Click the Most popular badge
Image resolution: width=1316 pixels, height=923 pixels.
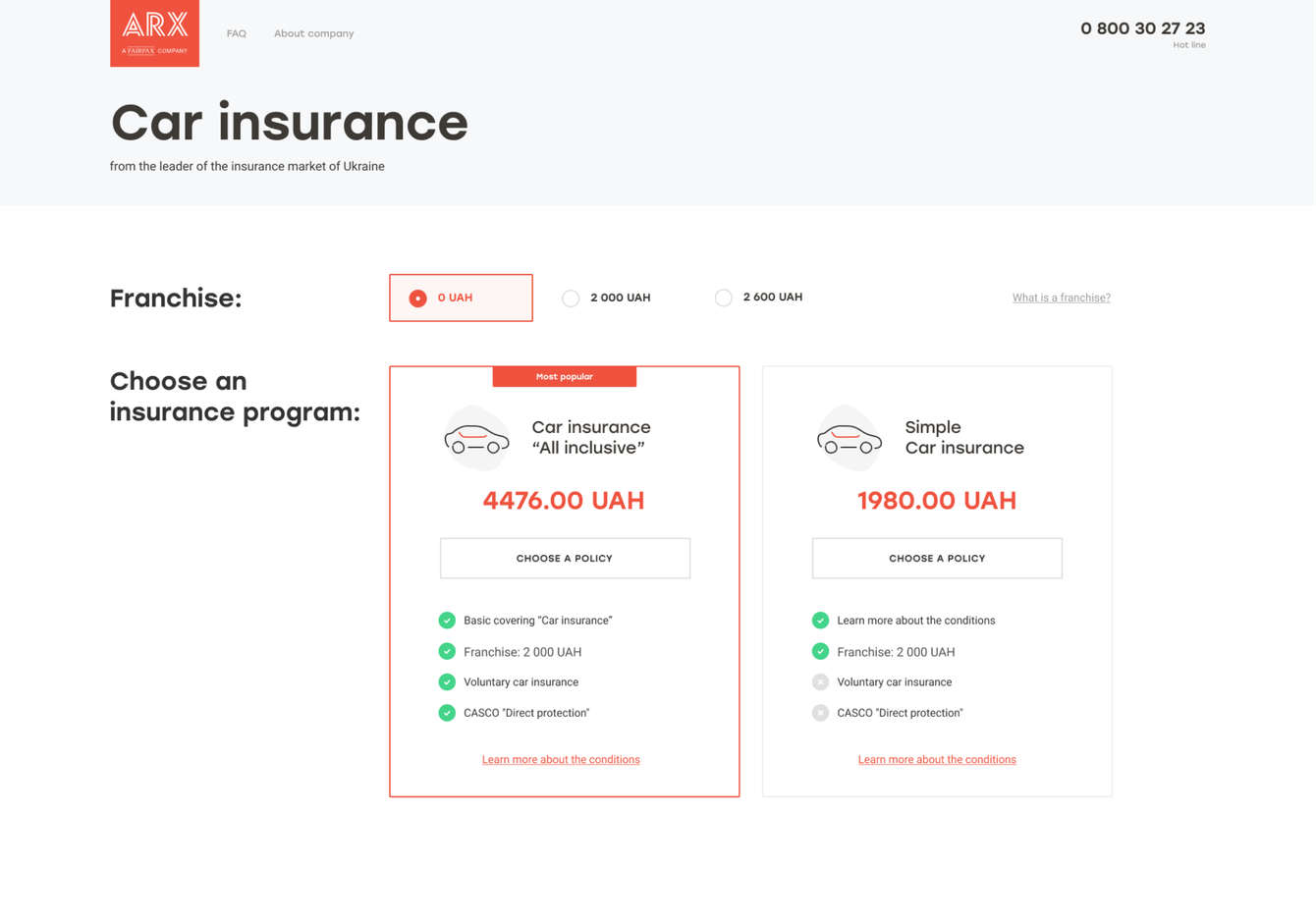564,376
